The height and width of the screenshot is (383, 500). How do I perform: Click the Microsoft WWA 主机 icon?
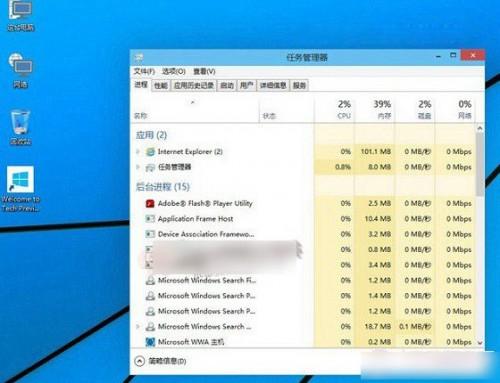coord(150,342)
